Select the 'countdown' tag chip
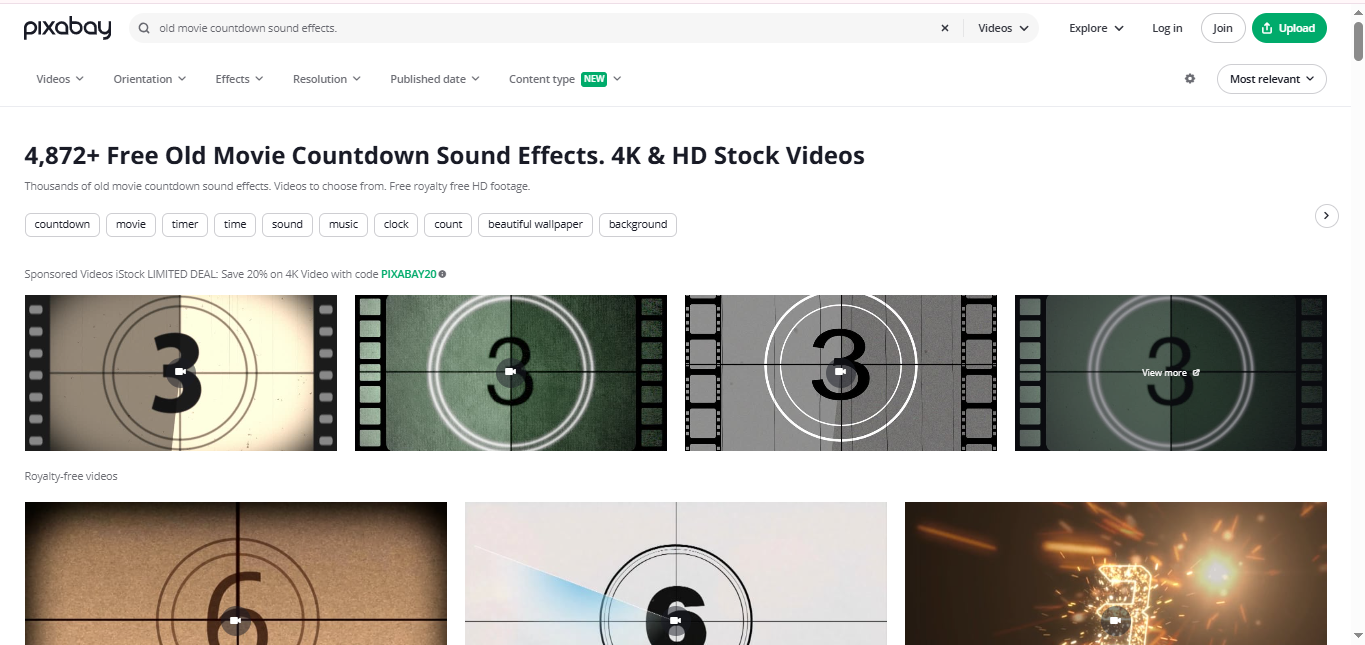Image resolution: width=1365 pixels, height=645 pixels. pos(61,224)
